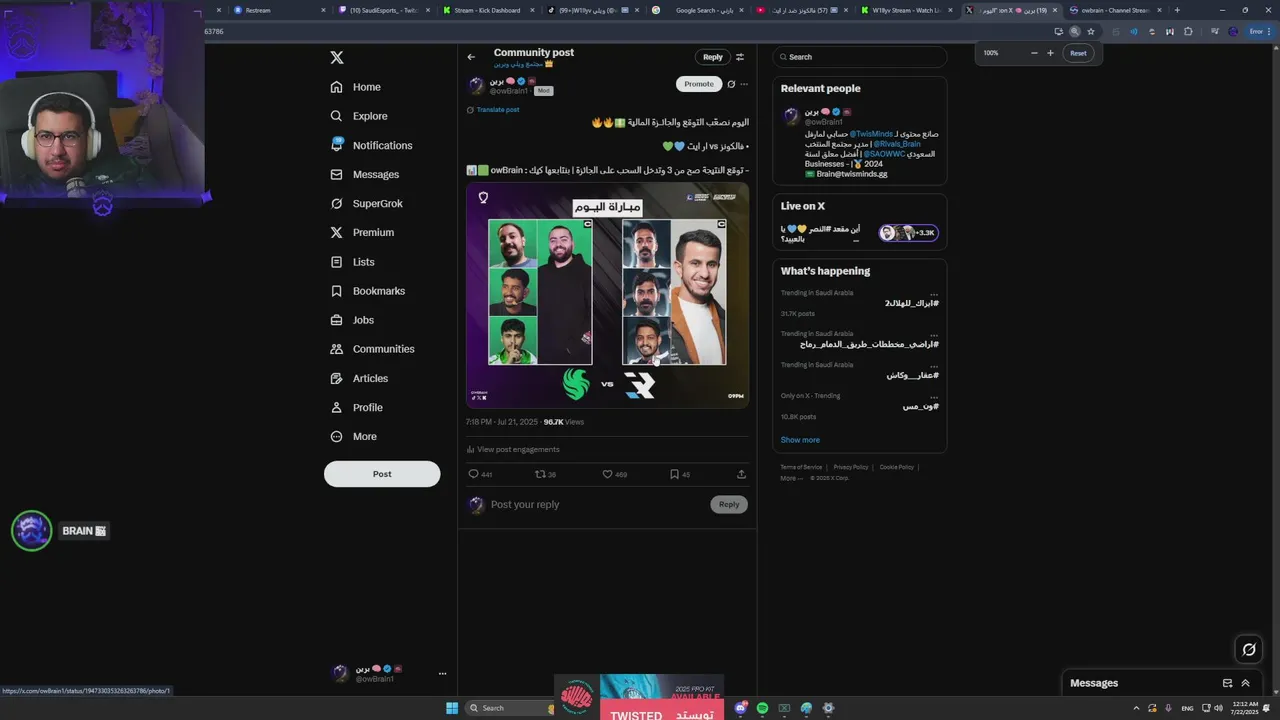This screenshot has width=1280, height=720.
Task: Open Messages in the sidebar
Action: point(365,174)
